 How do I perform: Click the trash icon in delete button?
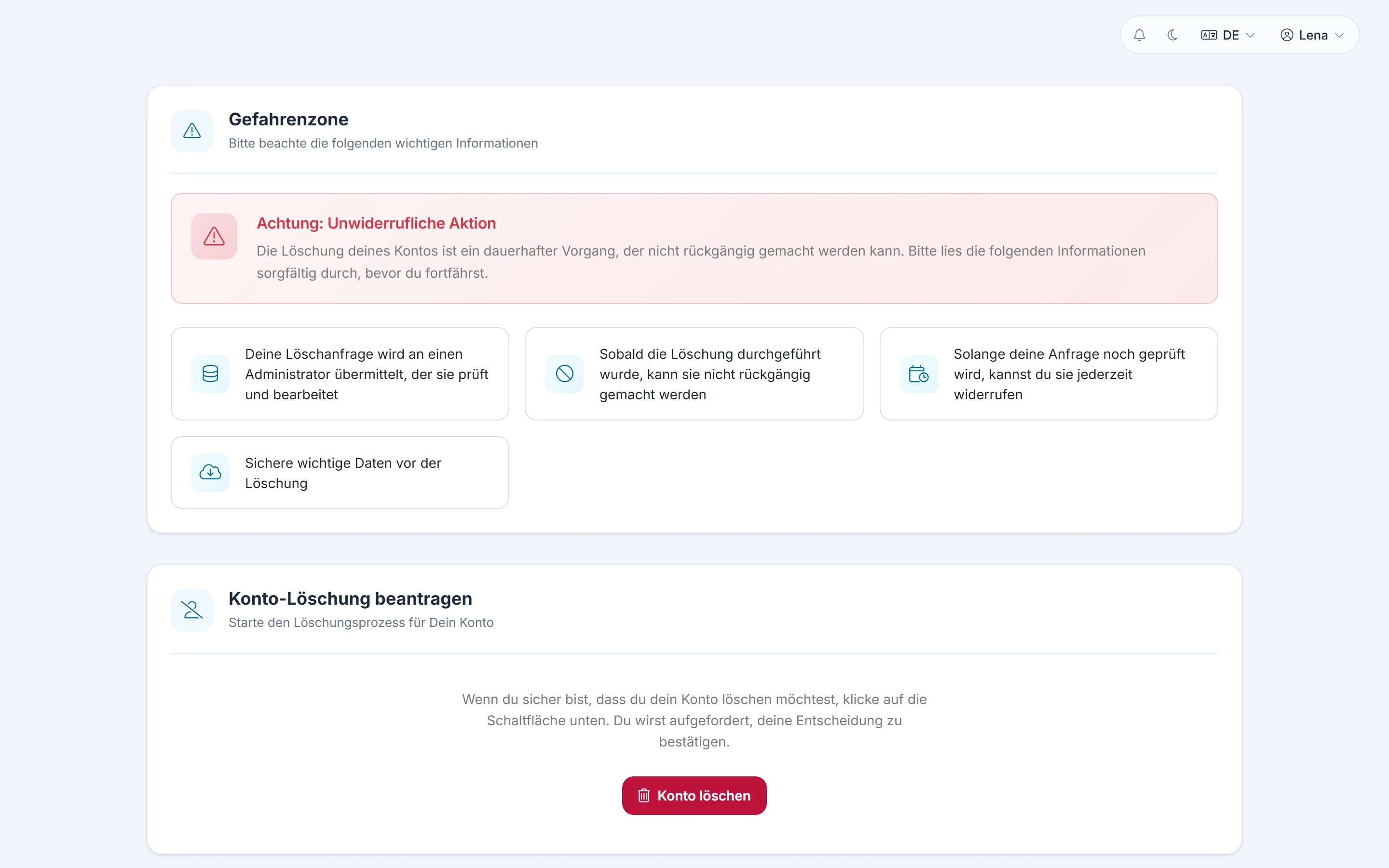[x=644, y=796]
